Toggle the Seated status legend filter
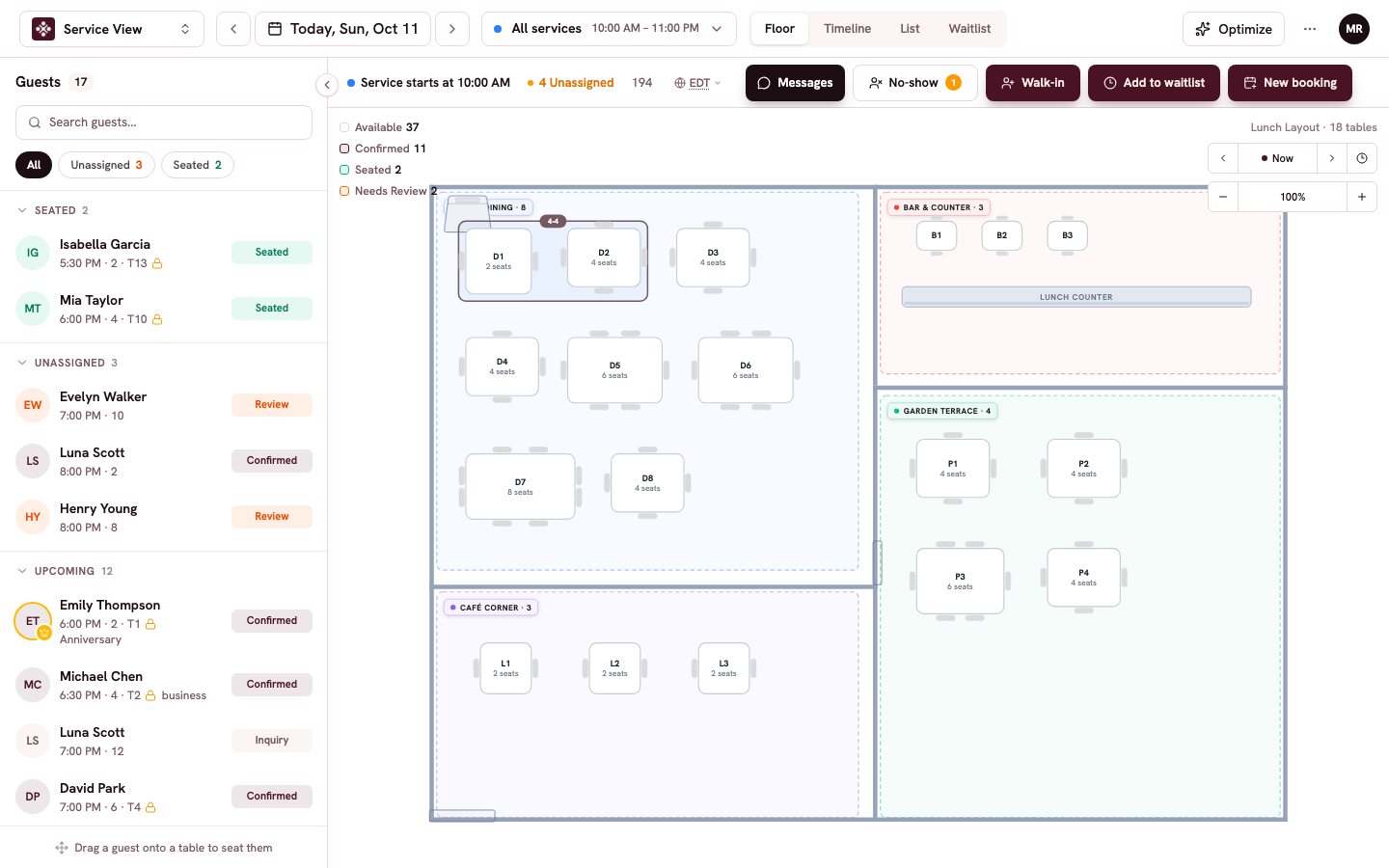1389x868 pixels. [x=370, y=170]
